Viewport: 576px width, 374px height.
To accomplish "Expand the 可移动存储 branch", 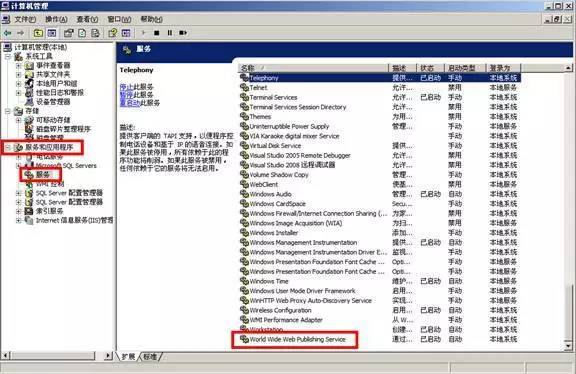I will coord(19,120).
